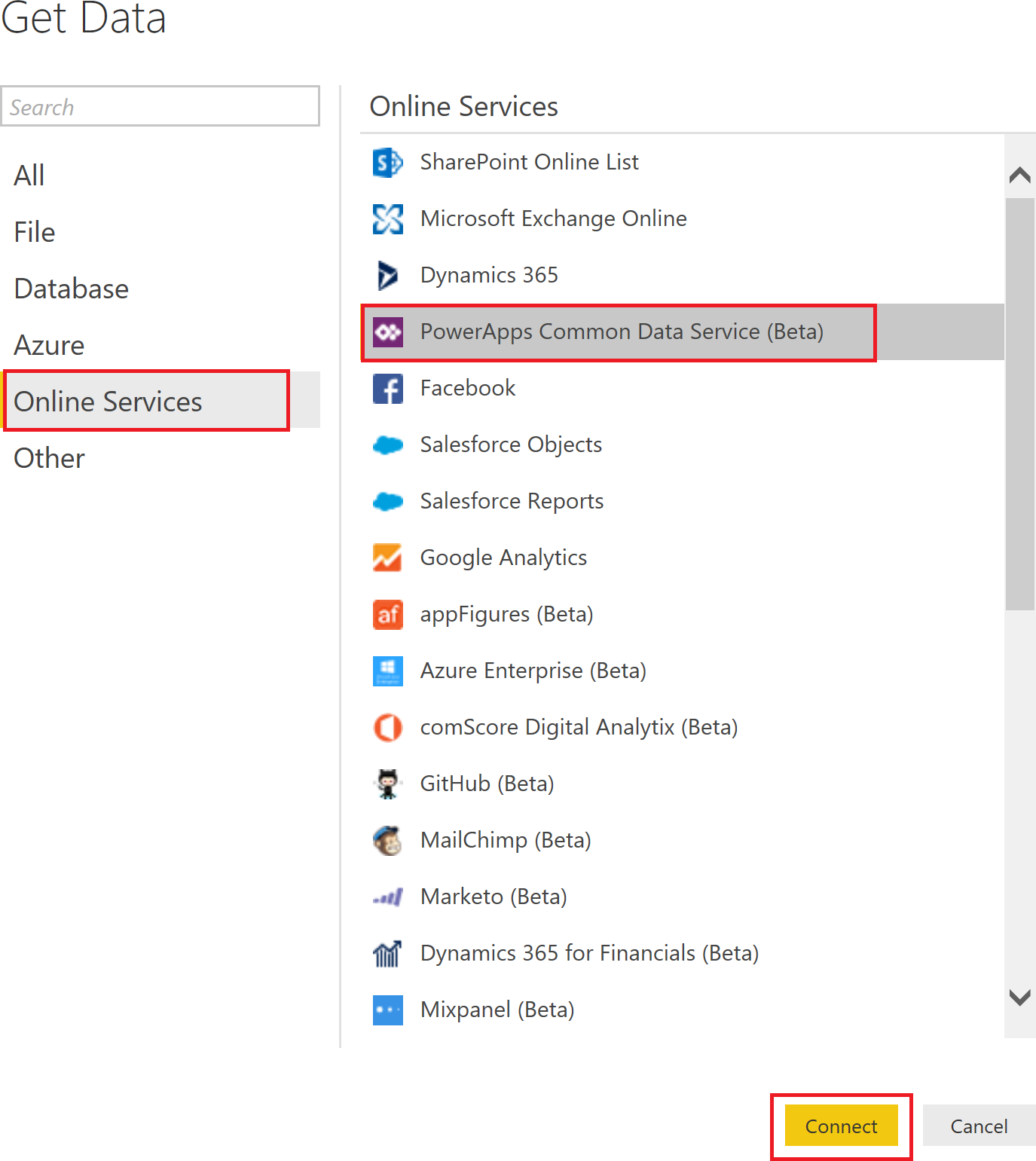Select PowerApps Common Data Service (Beta) text
The height and width of the screenshot is (1161, 1036).
click(622, 331)
